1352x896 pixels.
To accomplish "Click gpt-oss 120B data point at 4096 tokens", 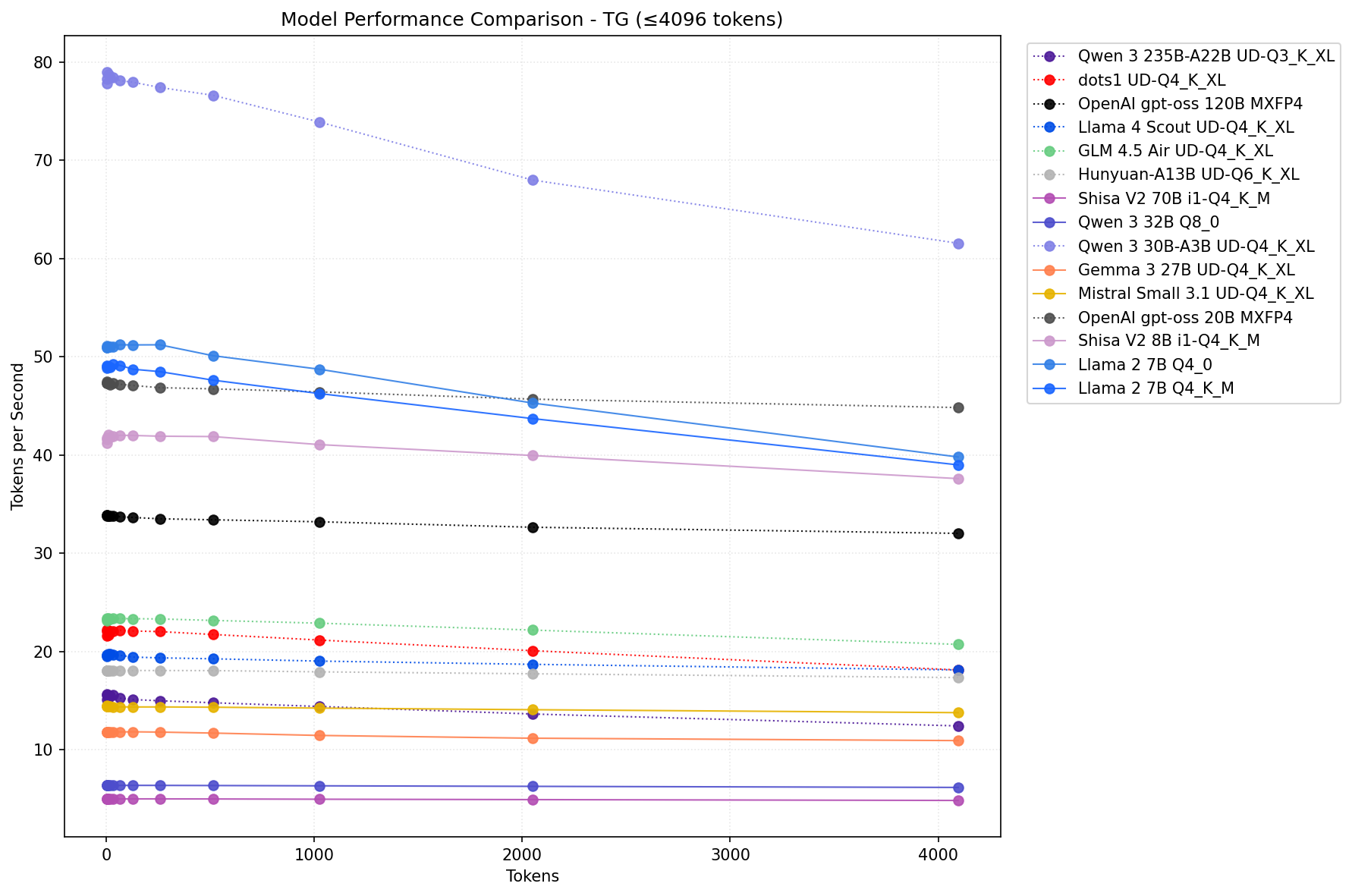I will (958, 533).
